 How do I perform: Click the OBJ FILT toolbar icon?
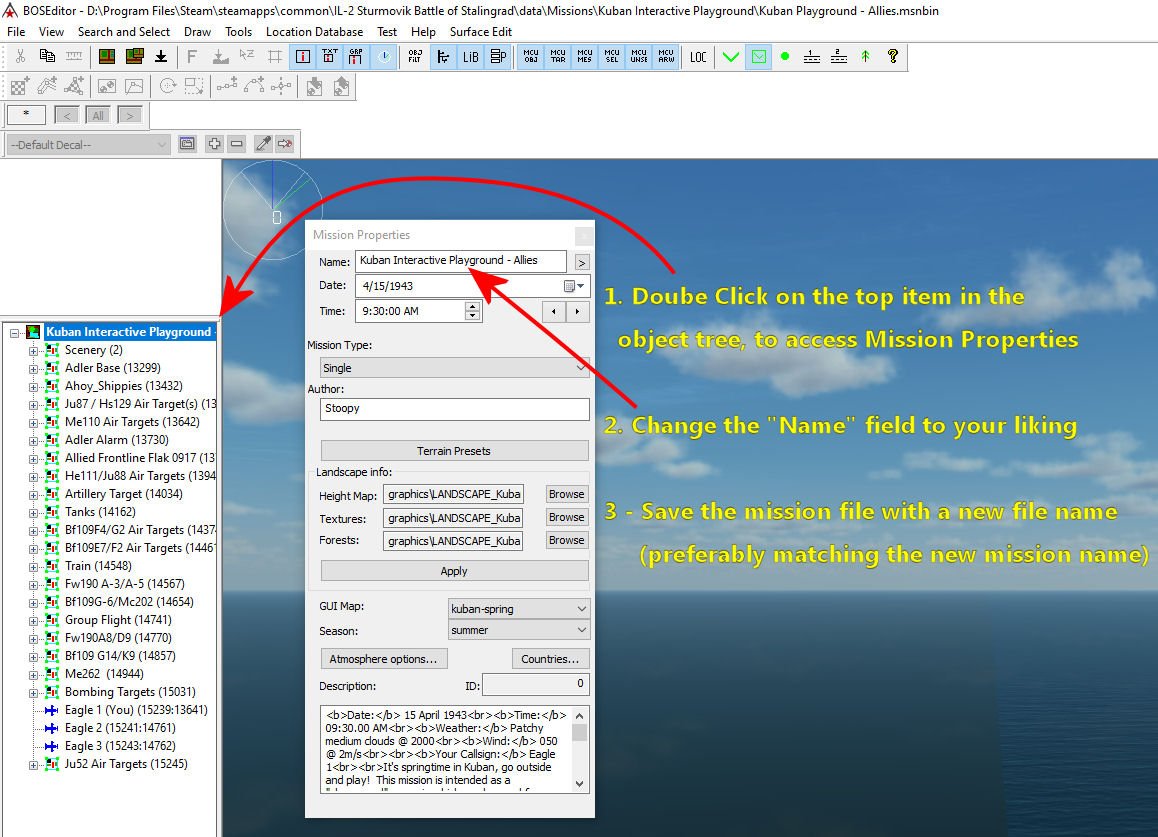tap(415, 57)
